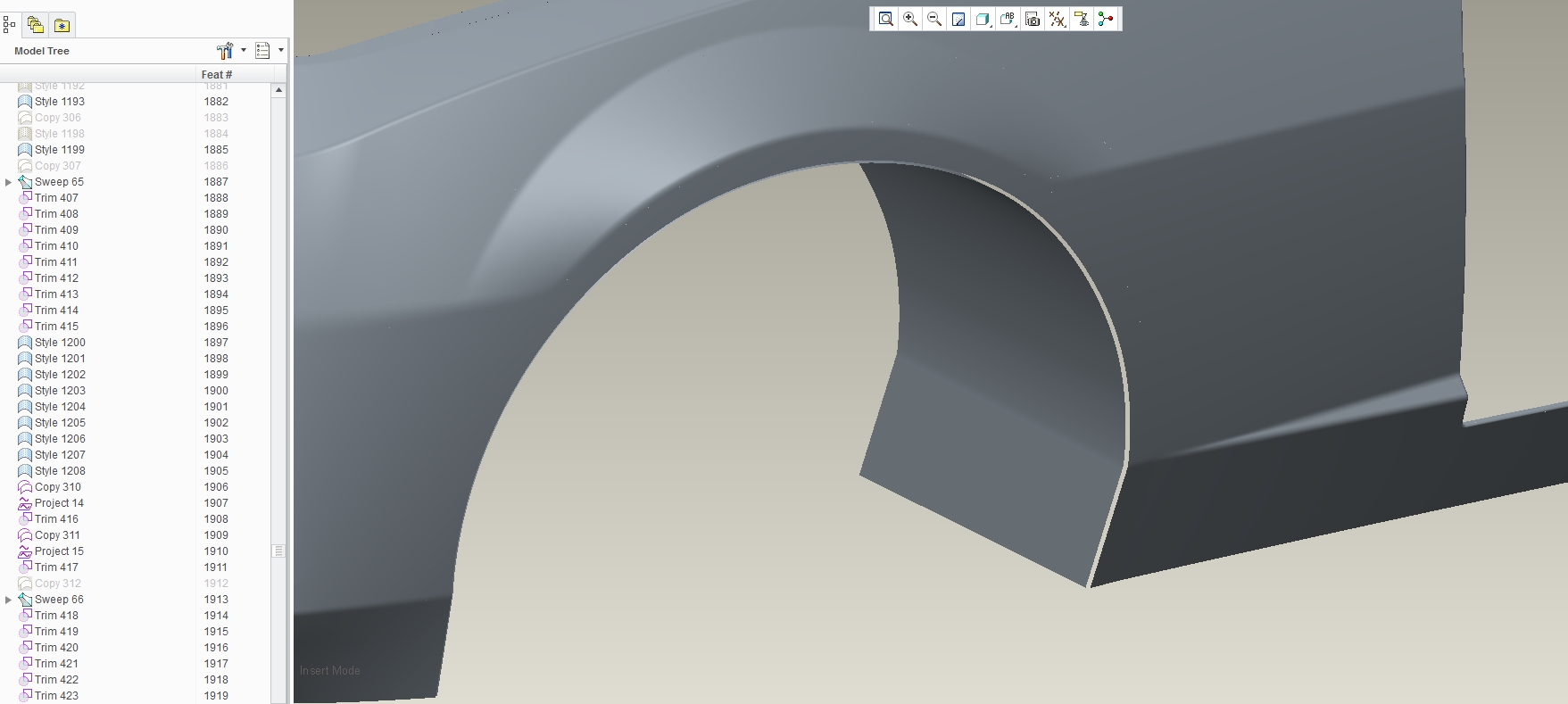Click the Project 14 feature icon

tap(25, 503)
